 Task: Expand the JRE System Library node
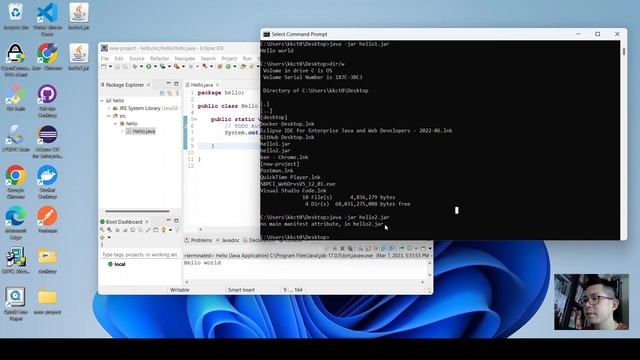coord(109,108)
